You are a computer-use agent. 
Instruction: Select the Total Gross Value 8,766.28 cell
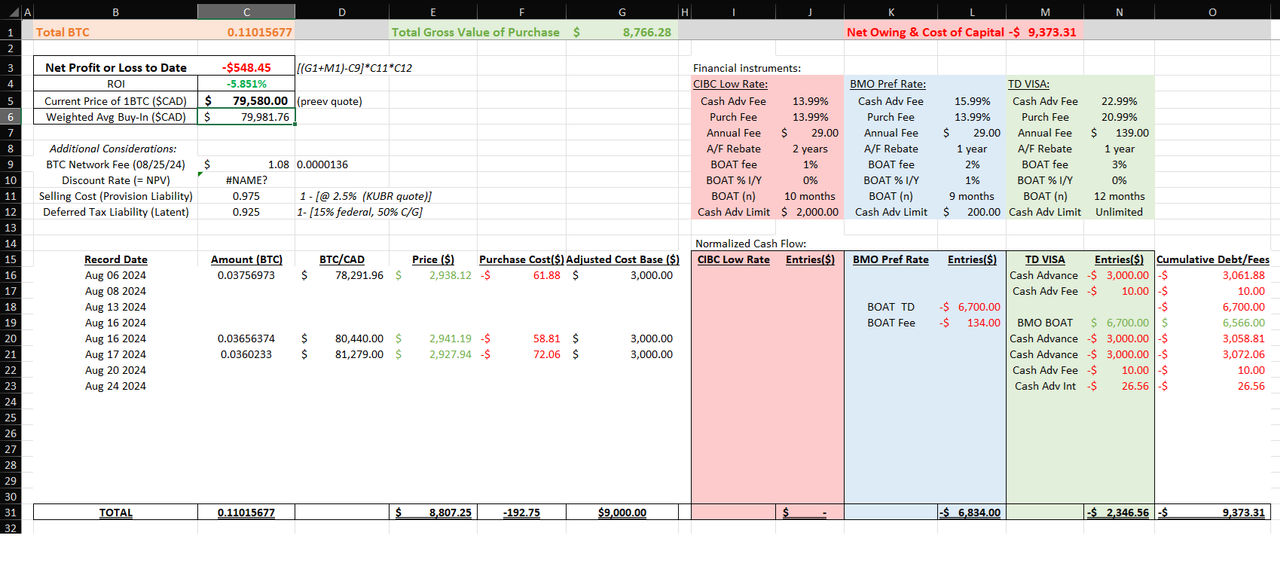(x=622, y=32)
